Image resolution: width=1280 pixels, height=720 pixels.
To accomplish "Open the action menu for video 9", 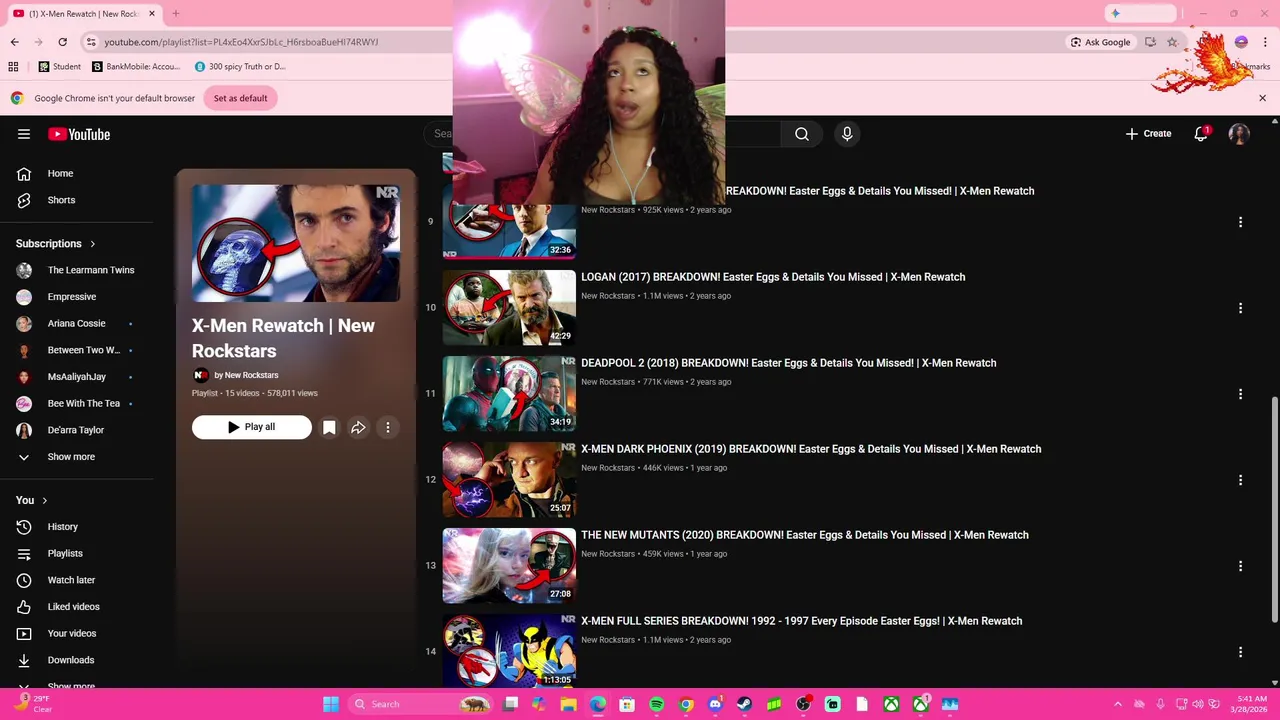I will pyautogui.click(x=1240, y=222).
